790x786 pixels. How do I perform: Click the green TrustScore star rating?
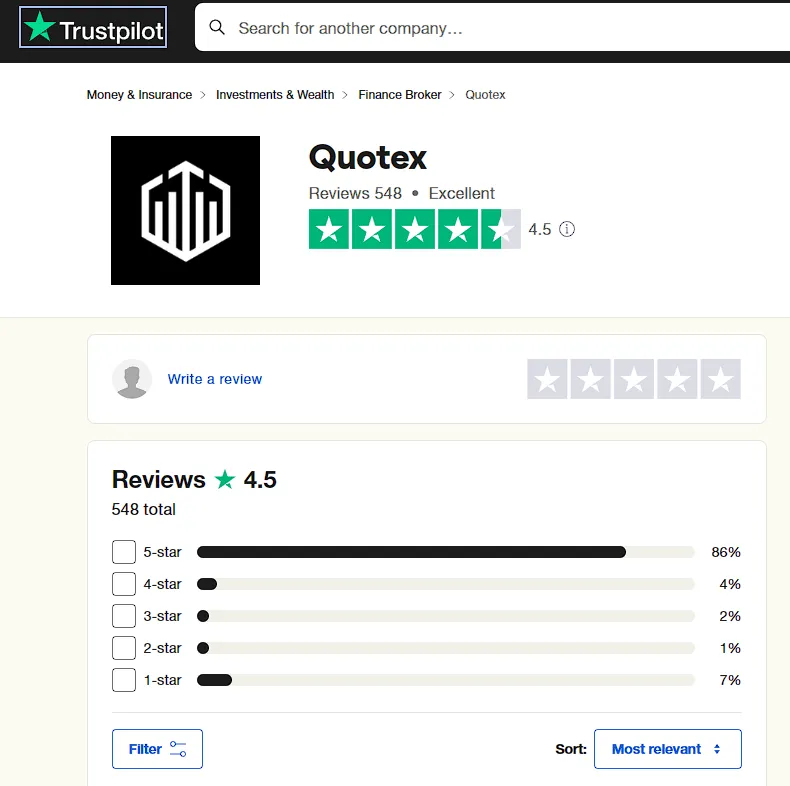[x=415, y=229]
